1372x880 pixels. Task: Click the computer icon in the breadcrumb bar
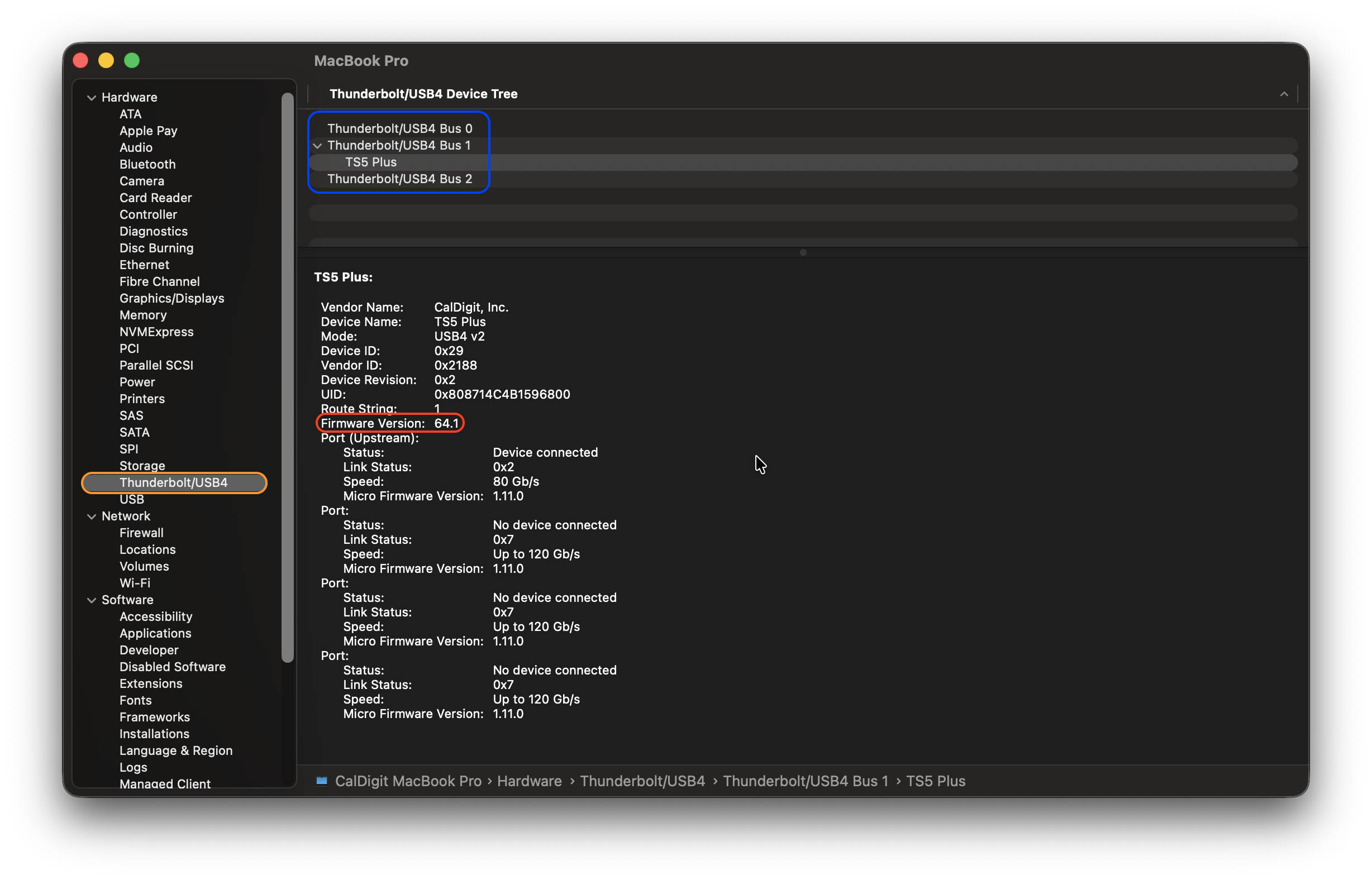[x=322, y=781]
